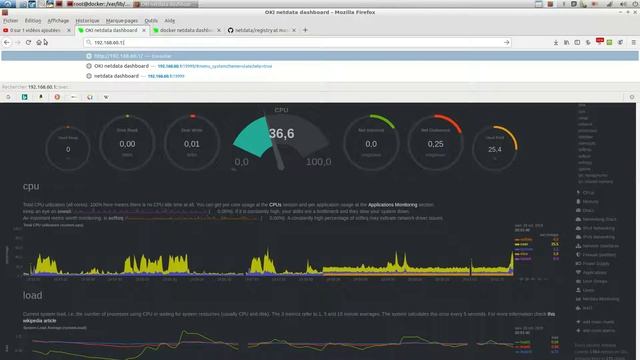
Task: Open the Affichage menu
Action: (x=58, y=20)
